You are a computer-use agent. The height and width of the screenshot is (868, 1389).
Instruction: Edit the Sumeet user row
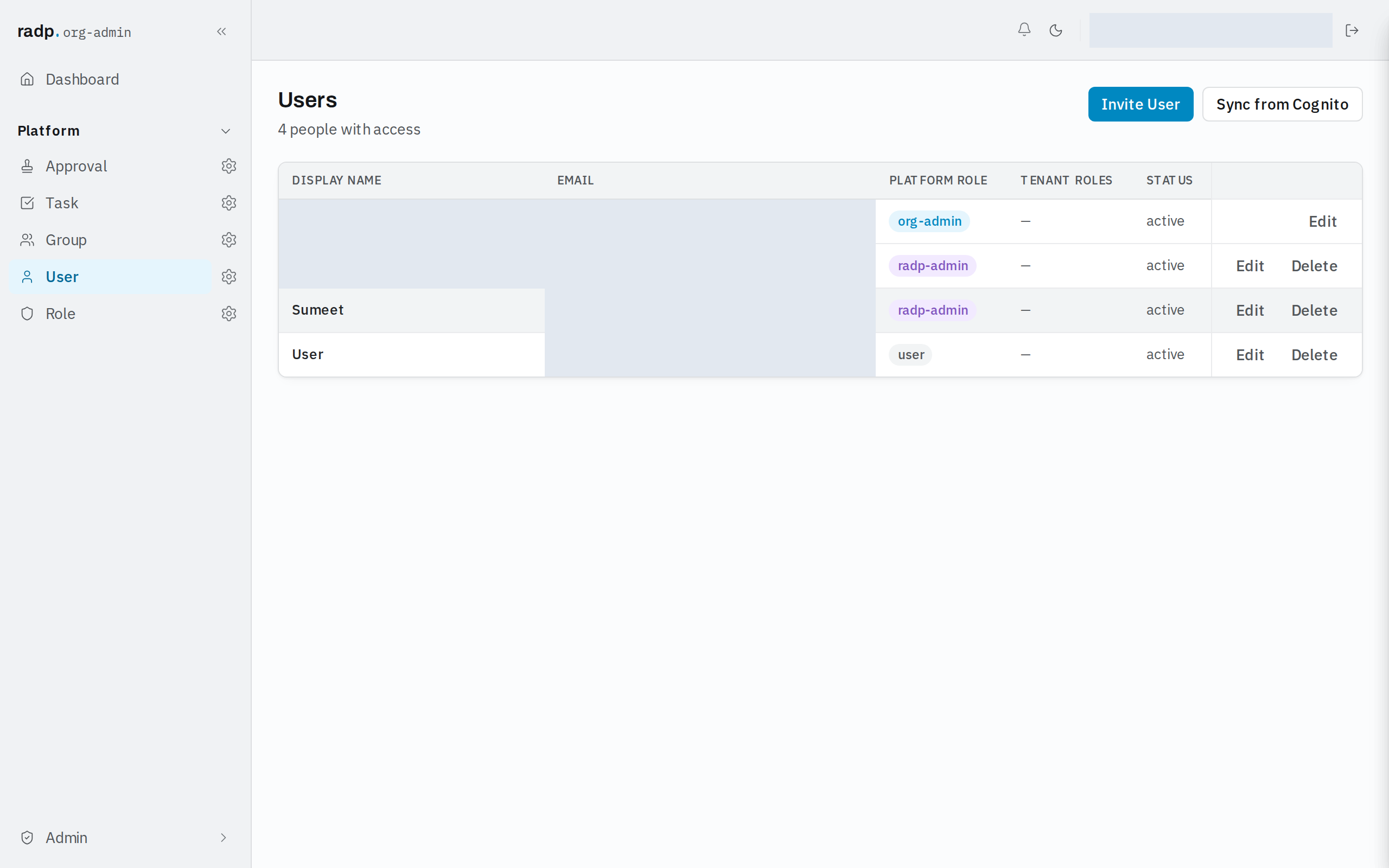point(1250,310)
